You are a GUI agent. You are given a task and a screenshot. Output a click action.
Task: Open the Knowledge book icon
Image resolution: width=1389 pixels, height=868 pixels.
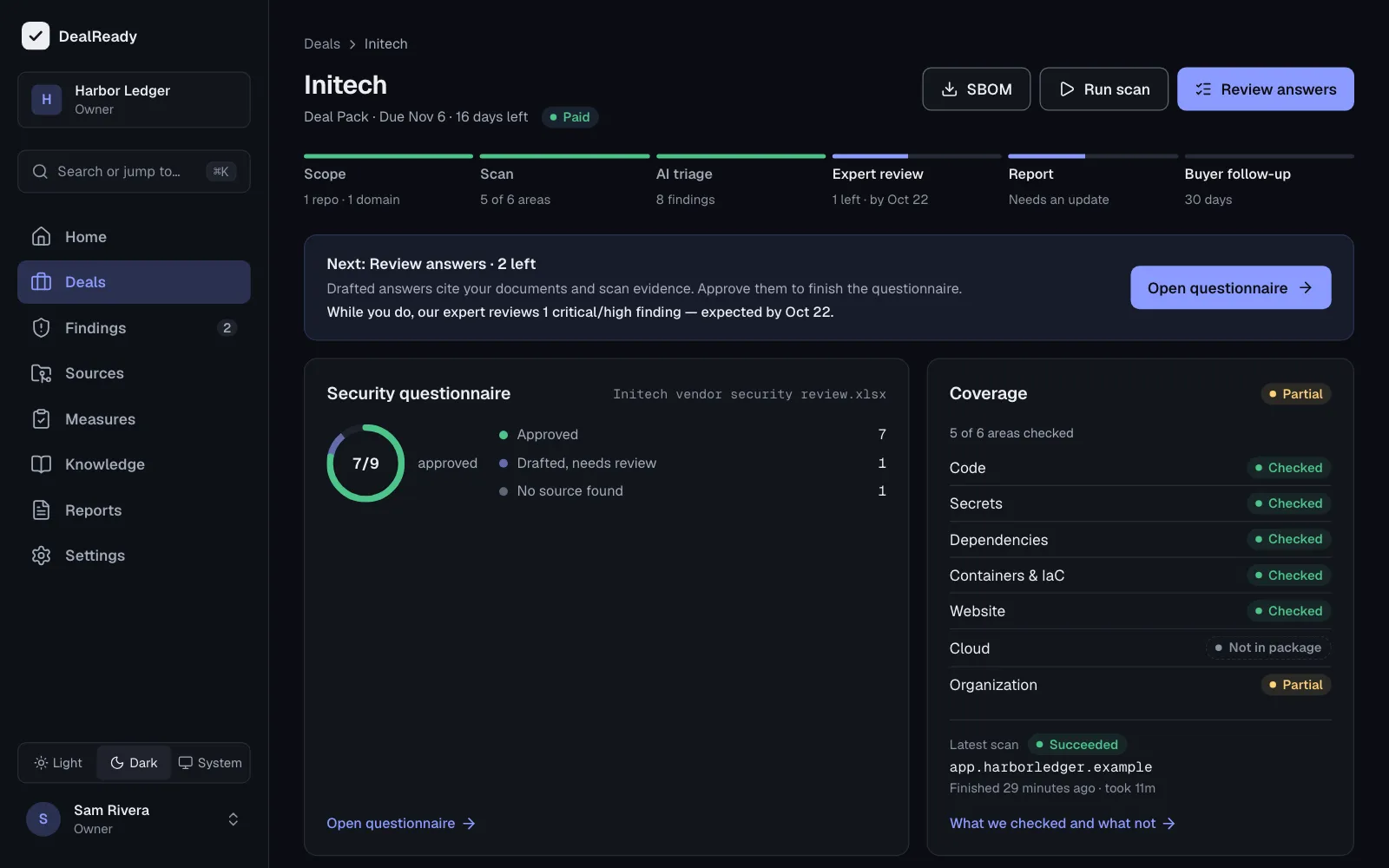(x=41, y=464)
